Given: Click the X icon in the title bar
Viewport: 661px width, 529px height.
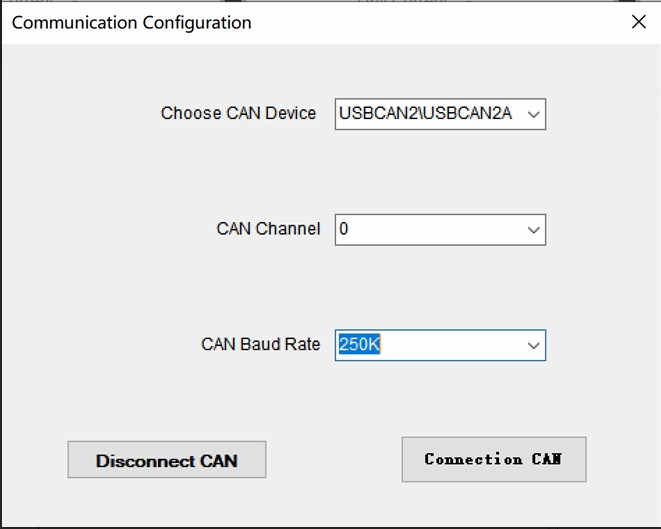Looking at the screenshot, I should (639, 22).
